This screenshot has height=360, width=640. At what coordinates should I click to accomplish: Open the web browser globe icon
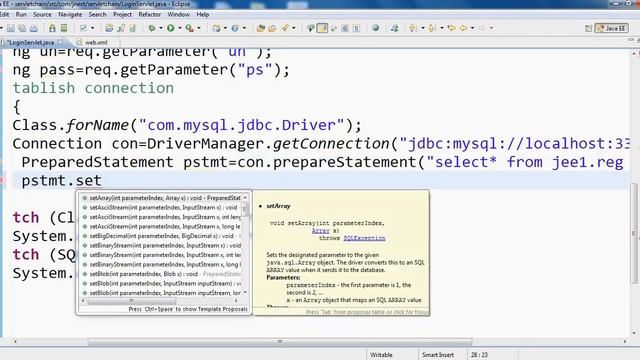pos(375,28)
